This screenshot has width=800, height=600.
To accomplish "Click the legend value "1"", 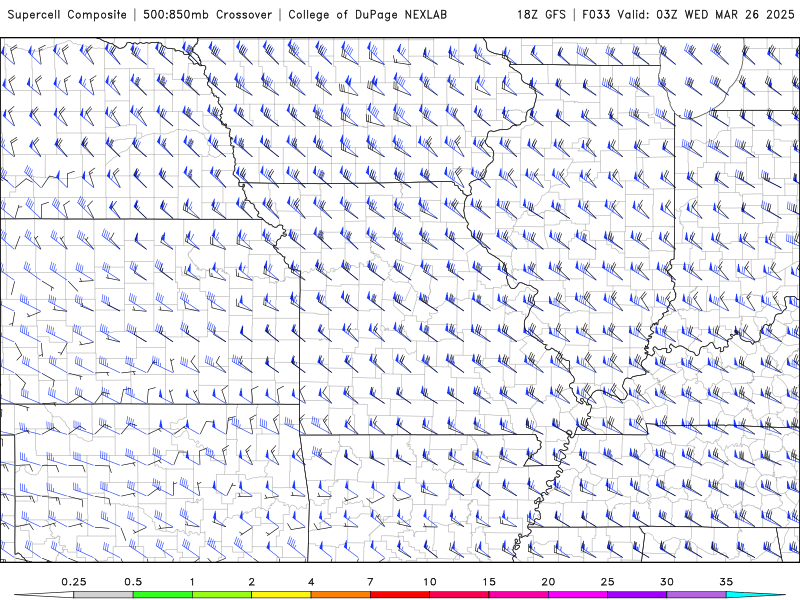I will [x=192, y=582].
